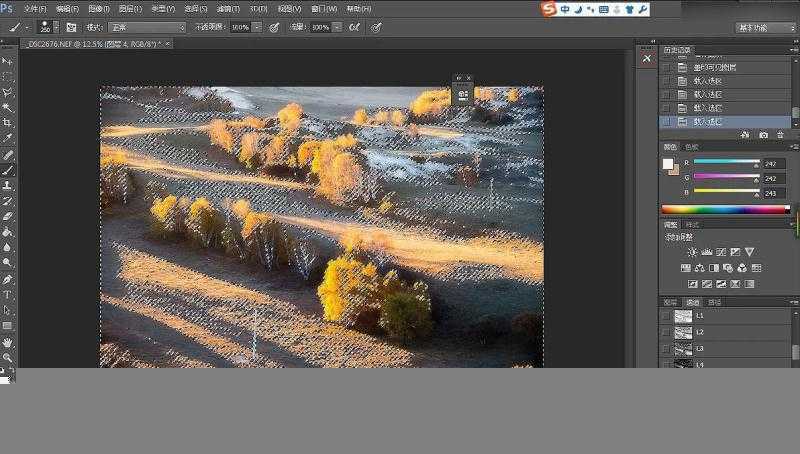Open the Edit (E) menu

click(67, 9)
